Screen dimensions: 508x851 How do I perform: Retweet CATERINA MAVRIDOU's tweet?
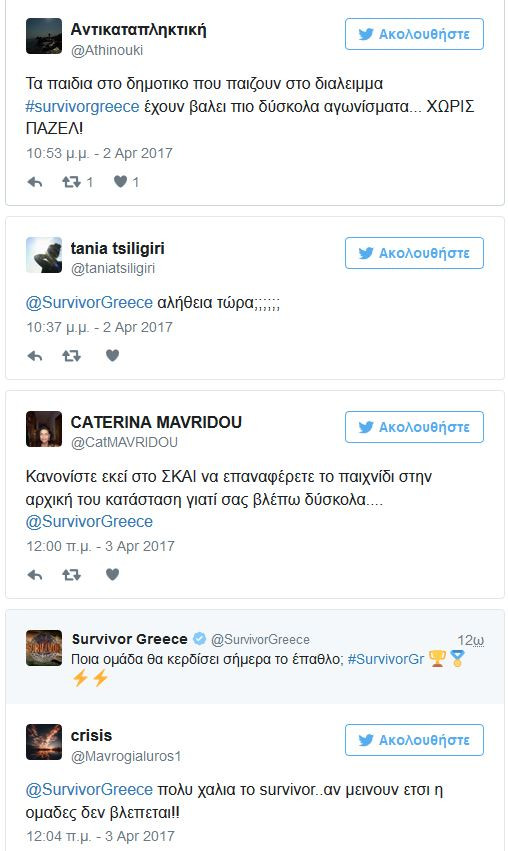[x=72, y=575]
